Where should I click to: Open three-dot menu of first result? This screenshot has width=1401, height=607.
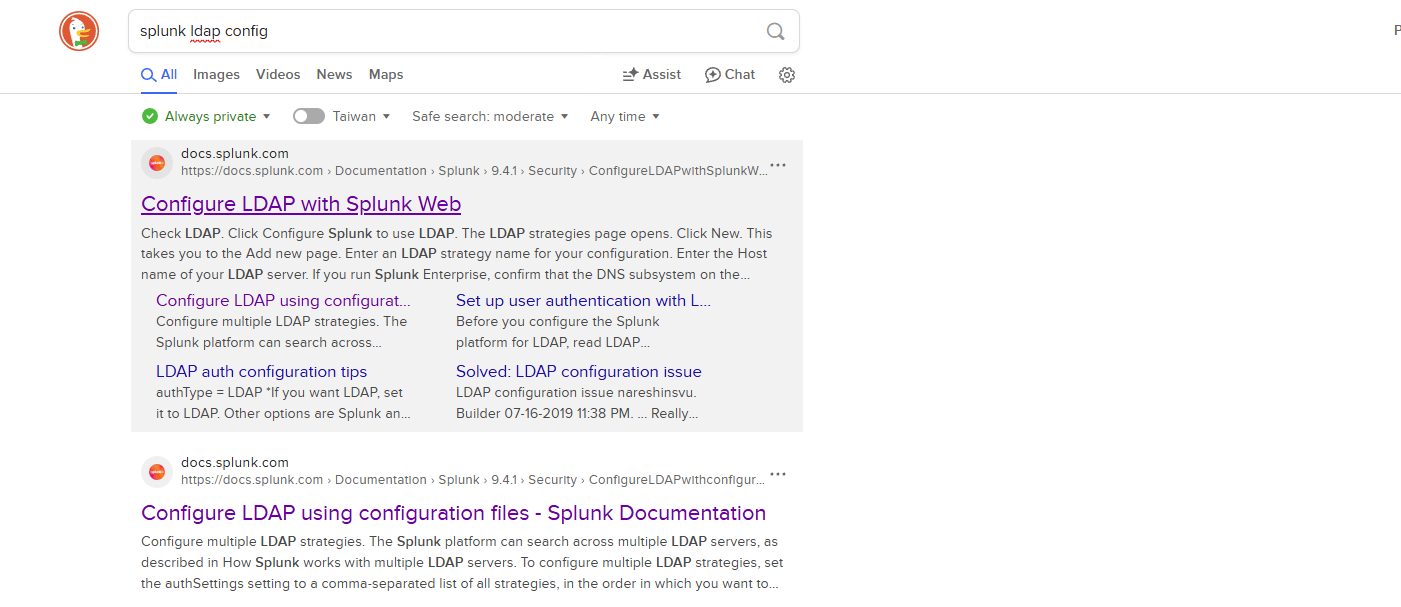778,165
